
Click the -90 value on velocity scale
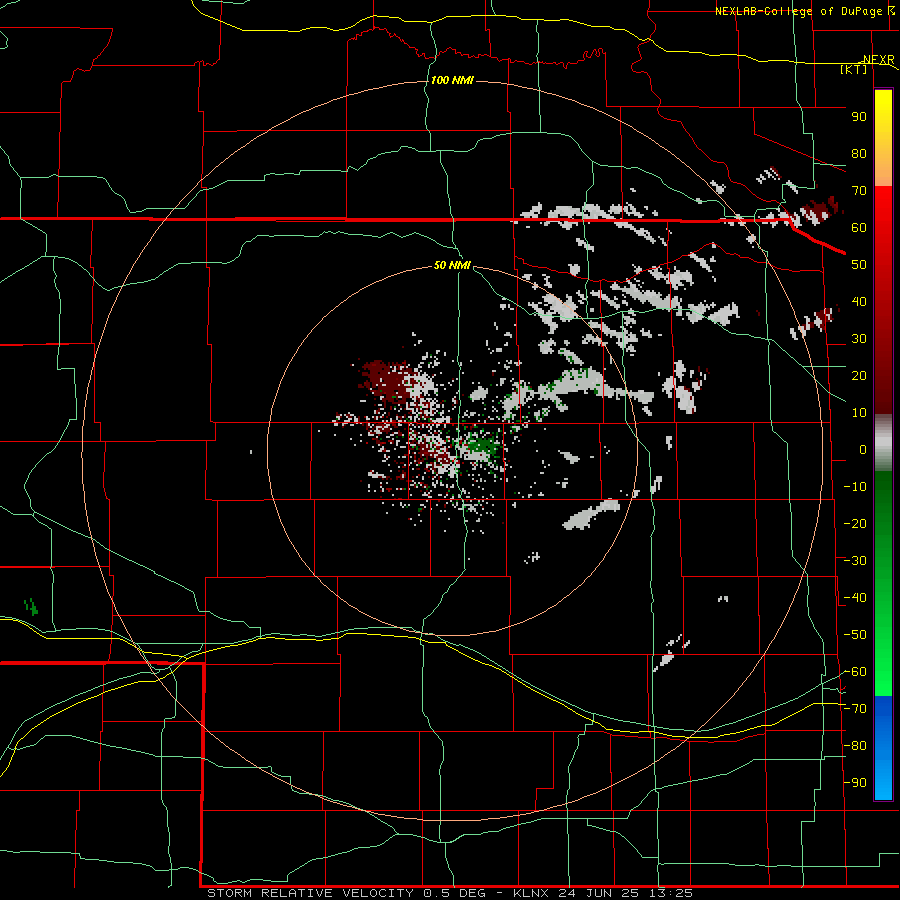pos(855,783)
